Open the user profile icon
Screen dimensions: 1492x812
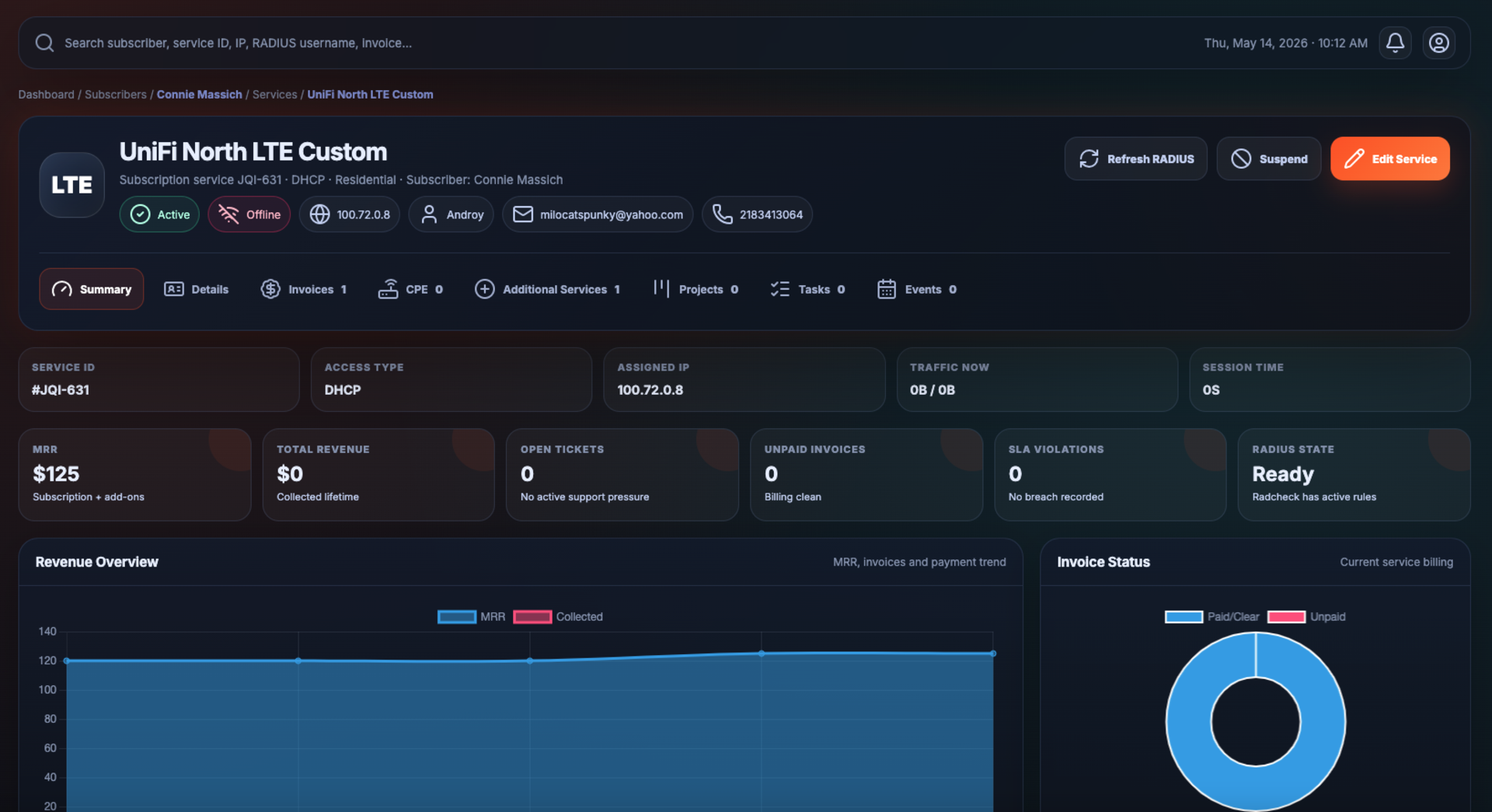(1438, 43)
